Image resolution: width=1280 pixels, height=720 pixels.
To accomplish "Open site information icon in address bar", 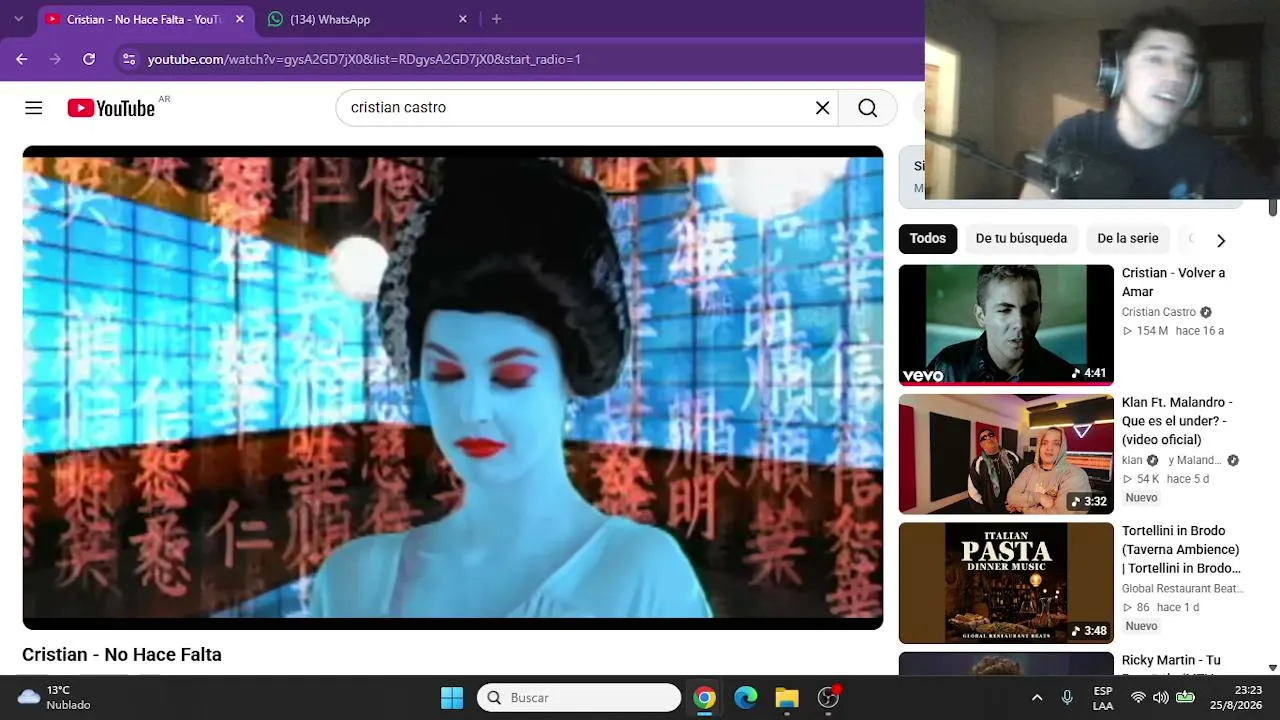I will [128, 59].
